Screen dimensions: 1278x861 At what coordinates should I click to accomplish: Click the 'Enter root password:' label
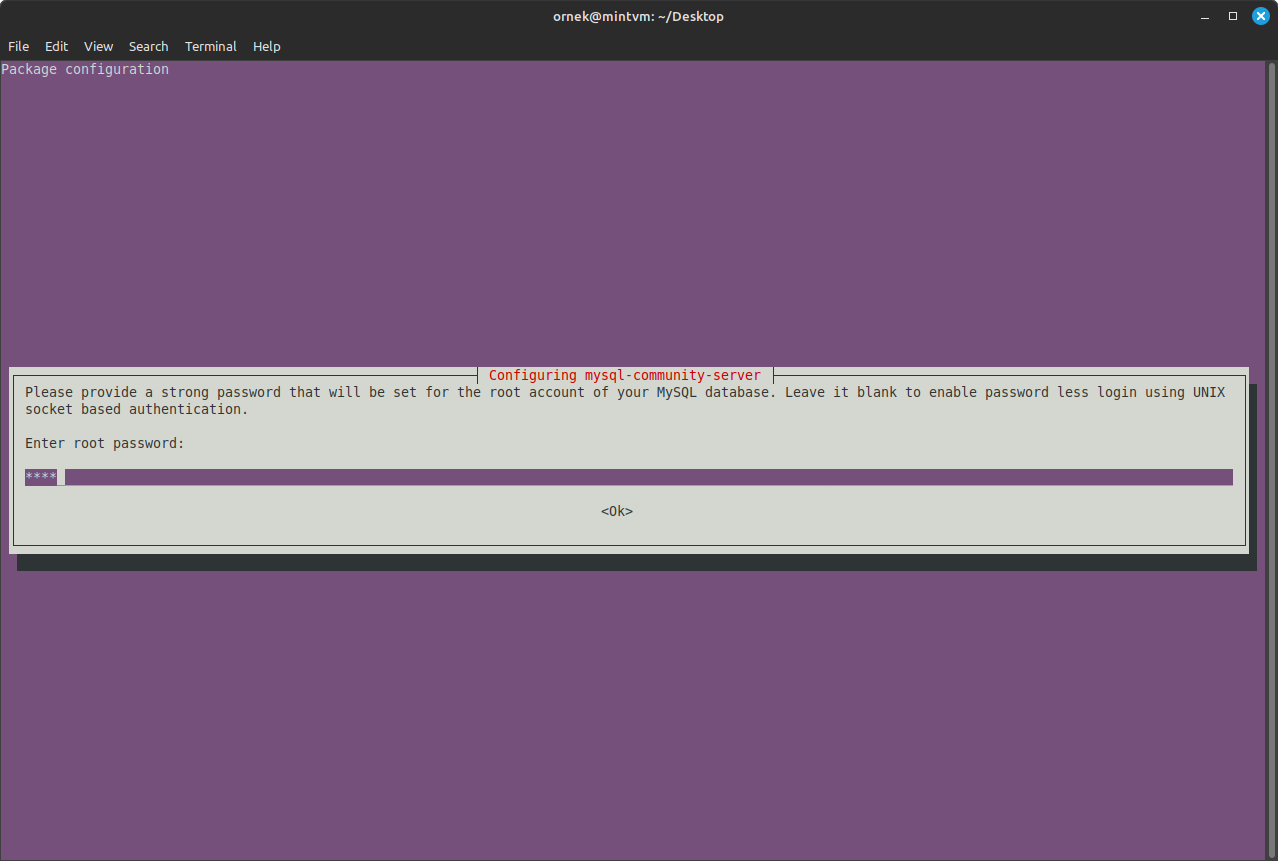tap(105, 443)
